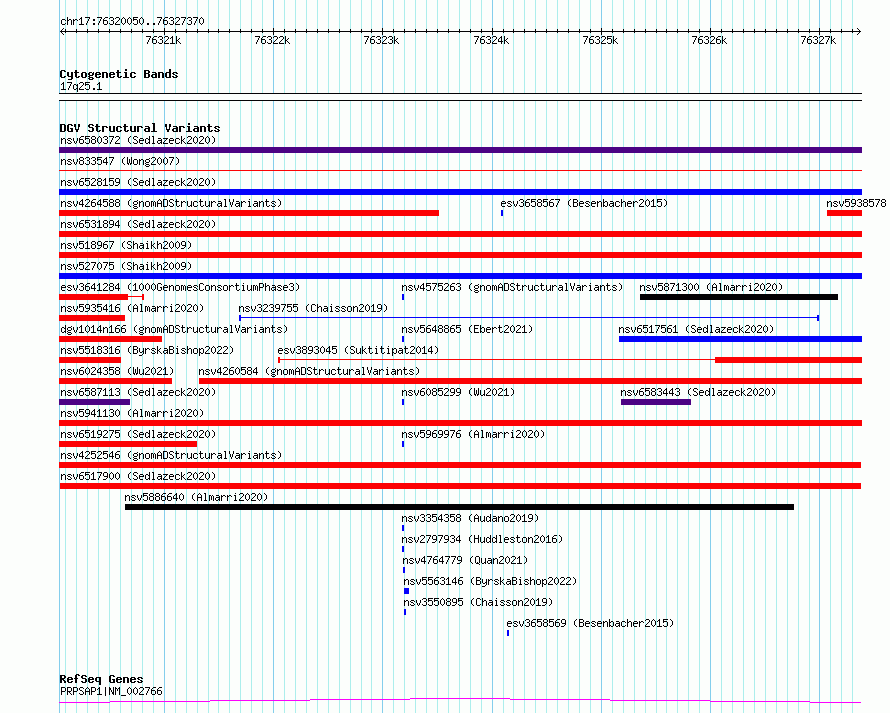
Task: Select nsv527075 (Shaikh2009) variant label
Action: [x=126, y=266]
